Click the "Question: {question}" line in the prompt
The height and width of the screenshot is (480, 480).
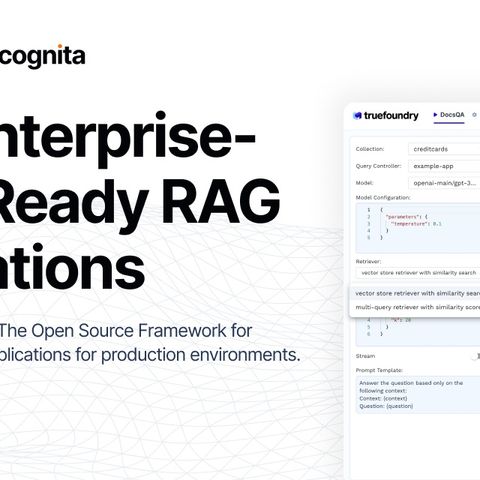[386, 406]
